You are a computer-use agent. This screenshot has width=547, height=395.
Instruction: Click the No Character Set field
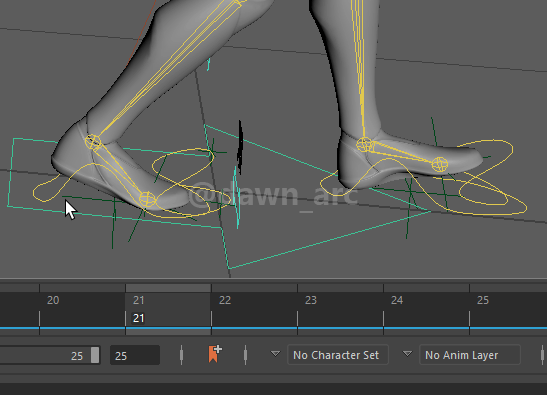(338, 355)
